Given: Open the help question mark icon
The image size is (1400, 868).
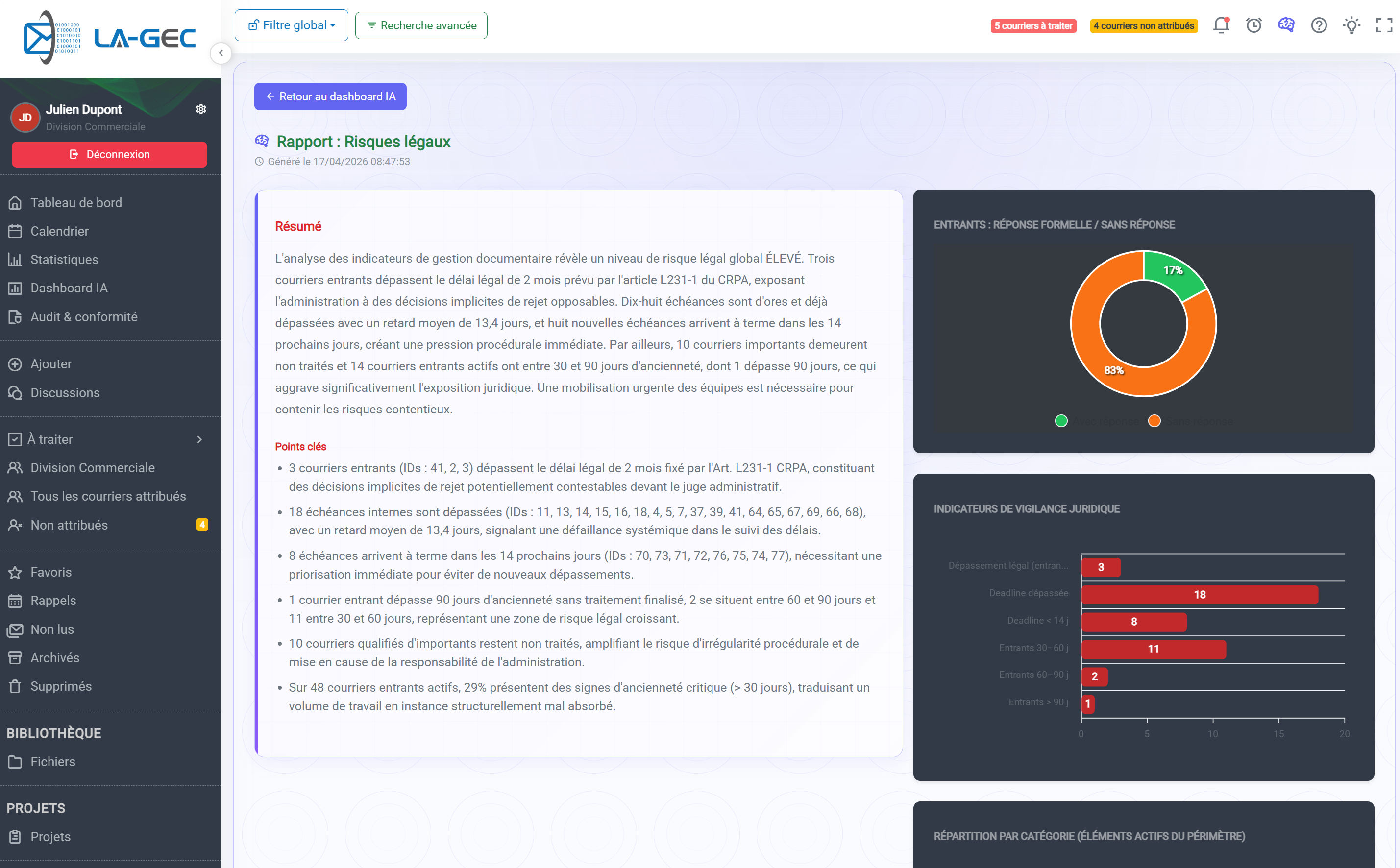Looking at the screenshot, I should click(1319, 25).
